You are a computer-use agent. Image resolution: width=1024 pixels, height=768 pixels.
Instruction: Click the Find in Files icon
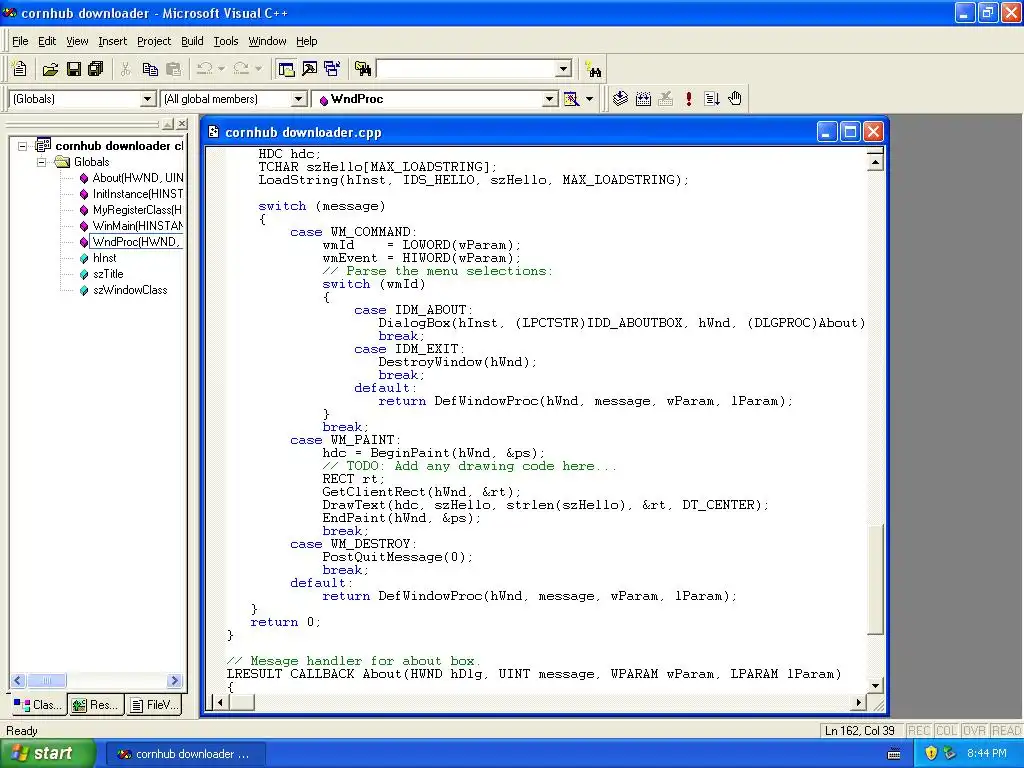coord(362,69)
